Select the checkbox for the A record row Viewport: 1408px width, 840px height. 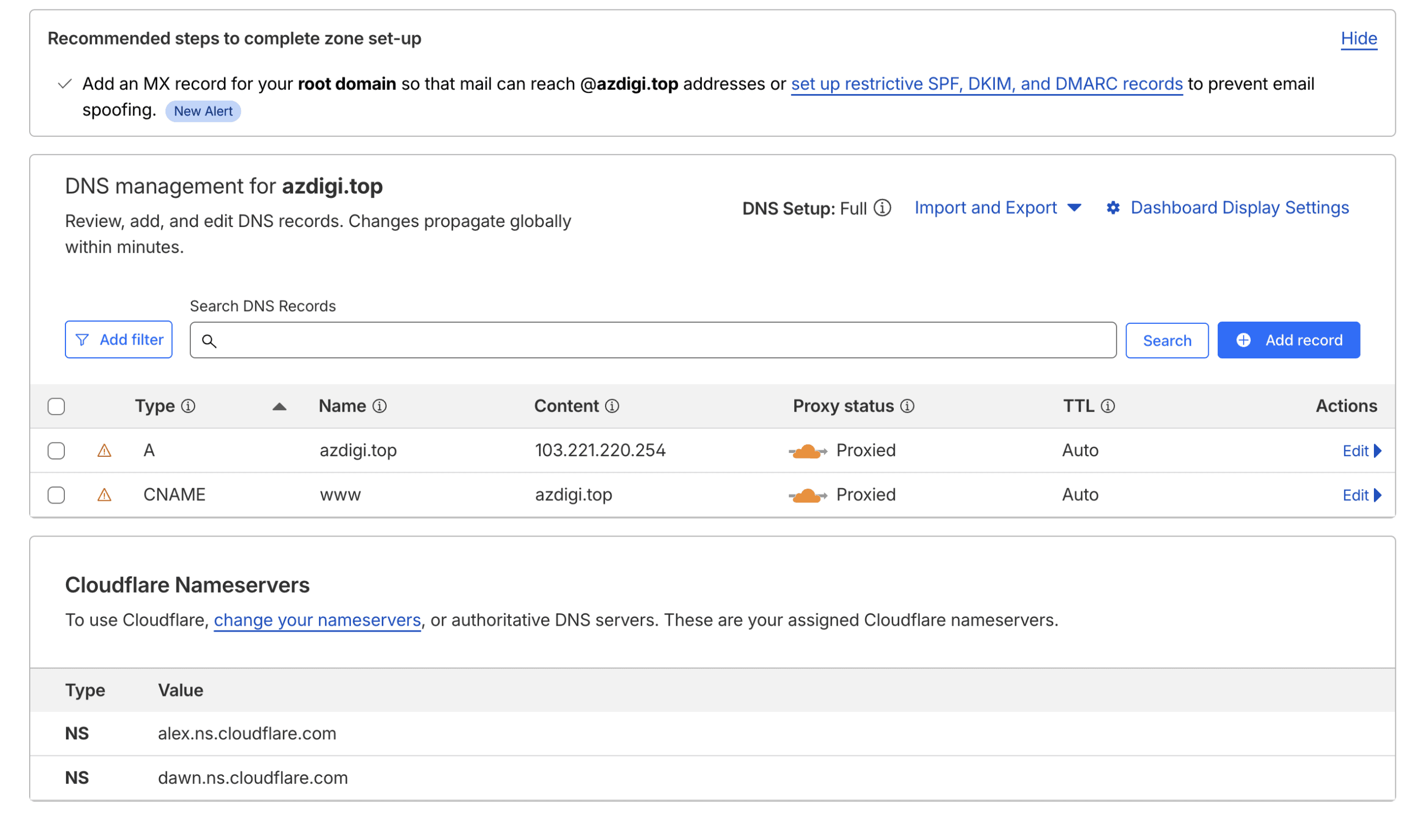click(x=57, y=450)
